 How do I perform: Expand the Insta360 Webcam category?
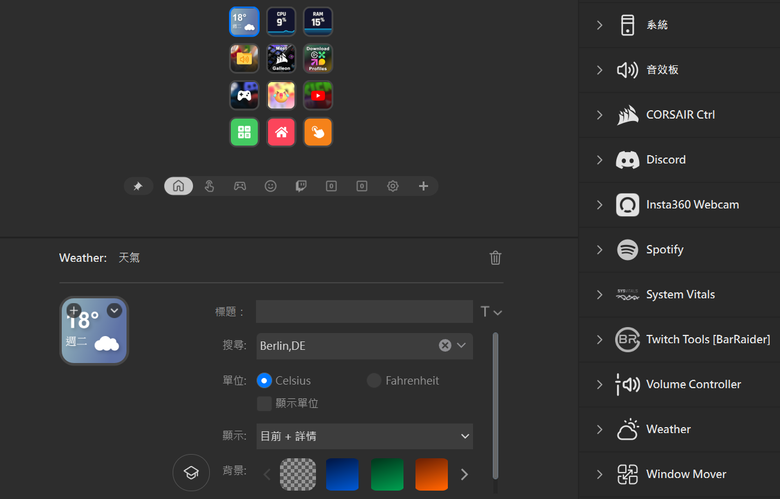[599, 204]
